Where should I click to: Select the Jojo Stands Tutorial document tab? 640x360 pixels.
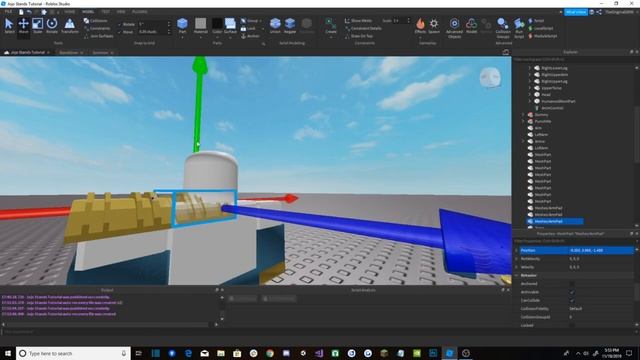pyautogui.click(x=27, y=53)
